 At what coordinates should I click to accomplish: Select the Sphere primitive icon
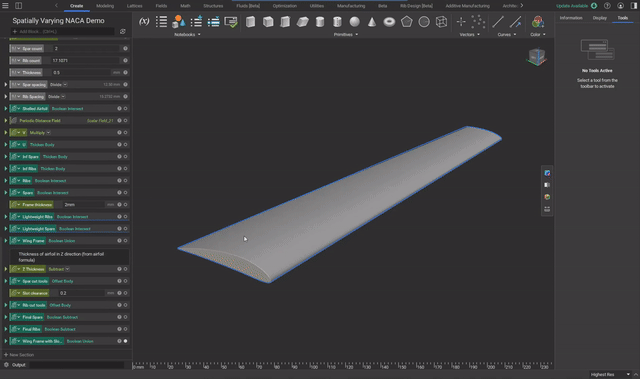tap(355, 22)
